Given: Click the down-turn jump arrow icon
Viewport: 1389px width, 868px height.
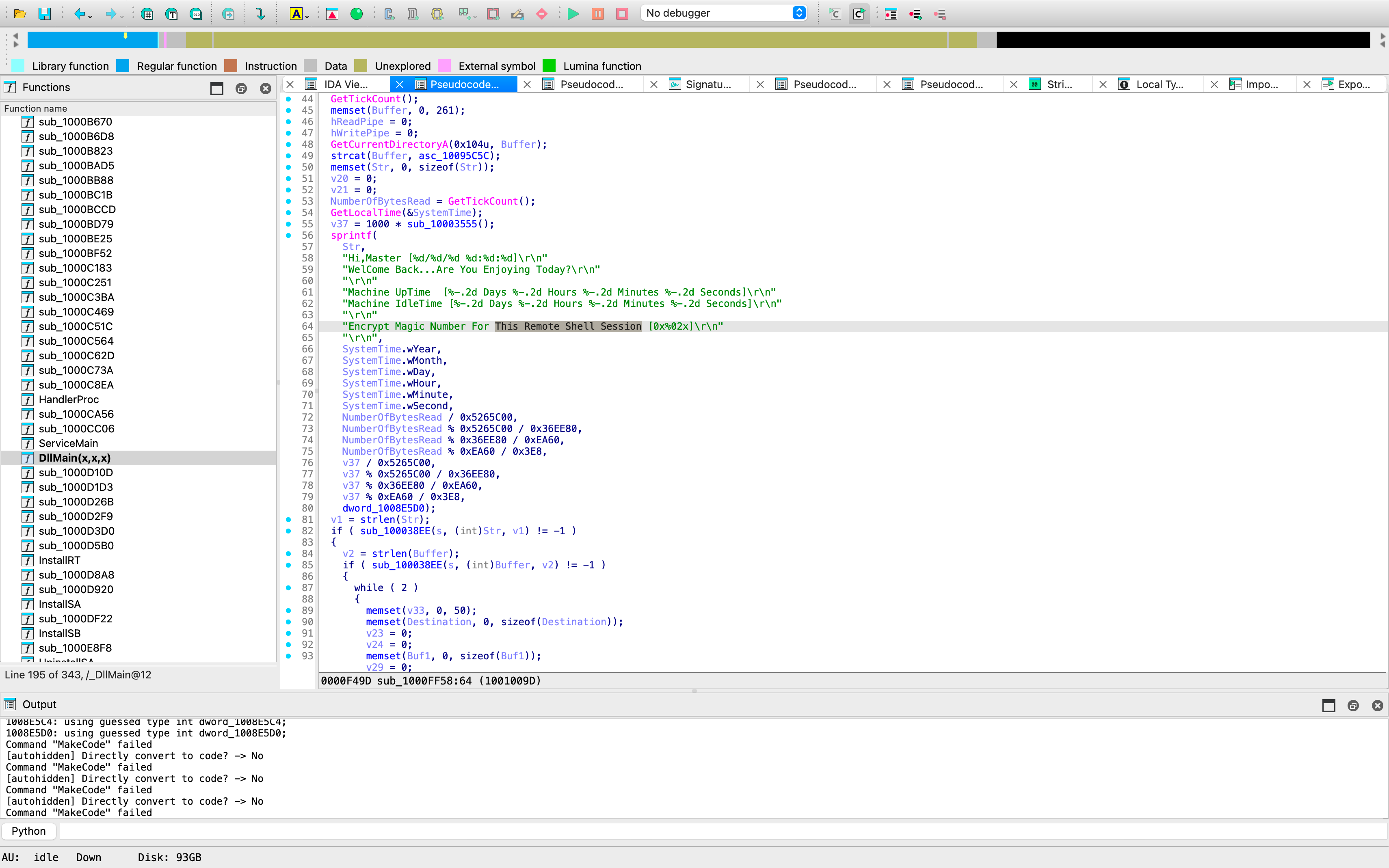Looking at the screenshot, I should pos(260,14).
